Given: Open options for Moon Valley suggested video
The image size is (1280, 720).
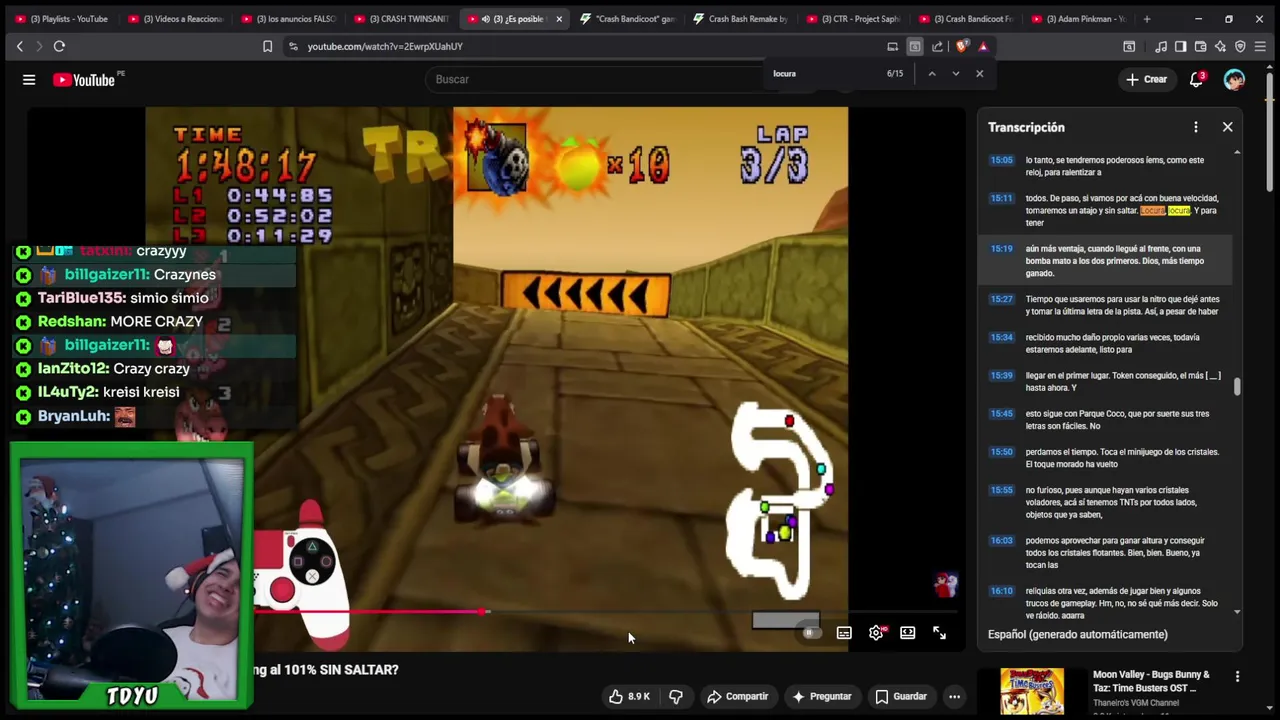Looking at the screenshot, I should 1237,677.
